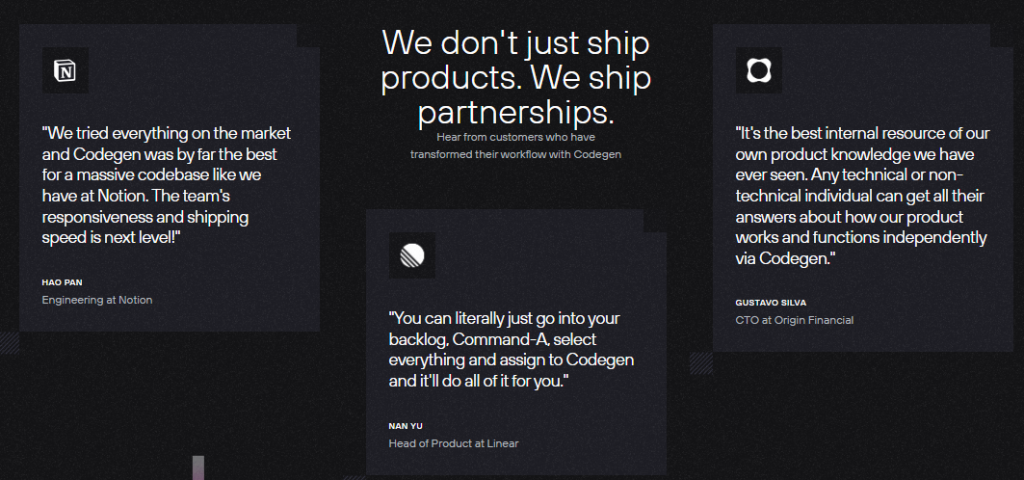This screenshot has height=480, width=1024.
Task: Click "CTO at Origin Financial" title
Action: [794, 320]
